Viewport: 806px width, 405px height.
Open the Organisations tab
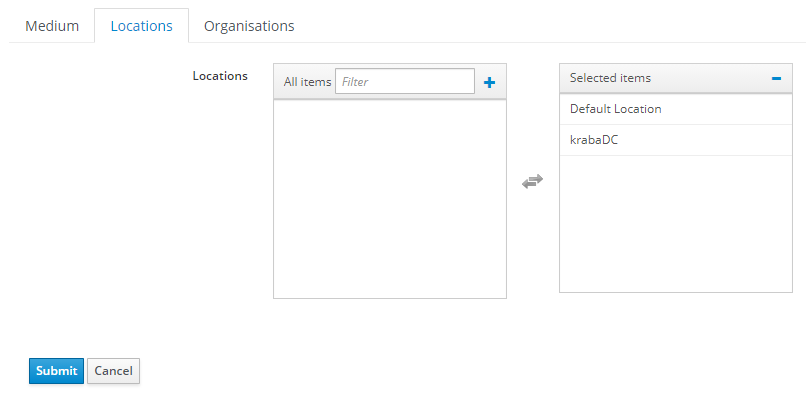249,26
